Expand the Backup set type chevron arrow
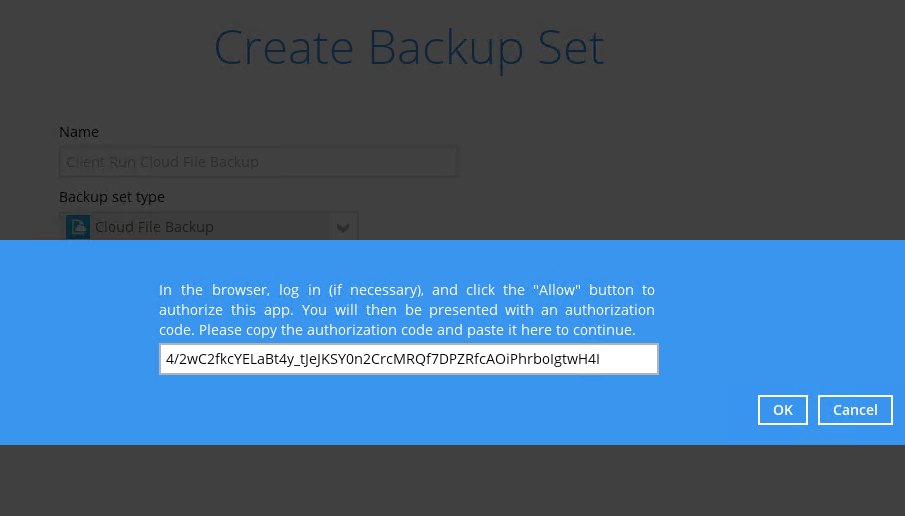905x516 pixels. point(343,227)
